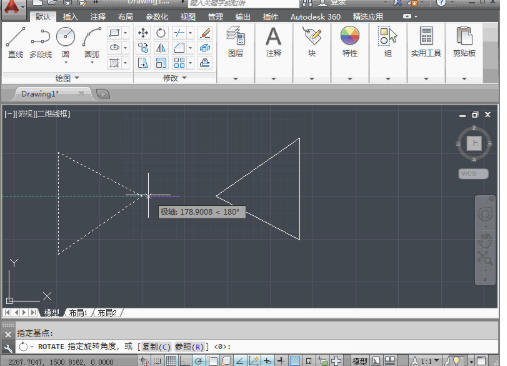Viewport: 507px width, 366px height.
Task: Click the Trim tool icon
Action: 179,33
